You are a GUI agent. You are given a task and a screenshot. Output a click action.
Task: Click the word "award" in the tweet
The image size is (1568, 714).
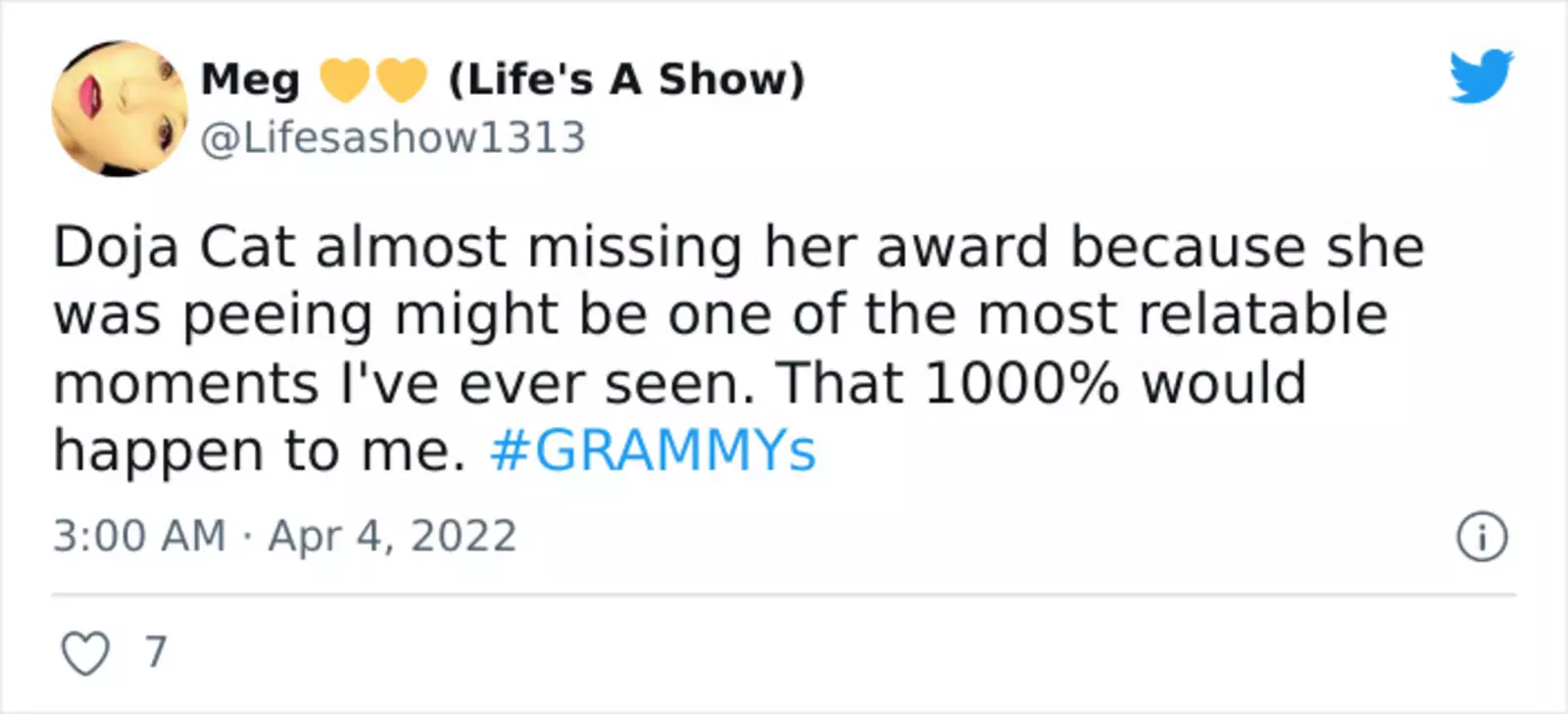click(x=961, y=247)
